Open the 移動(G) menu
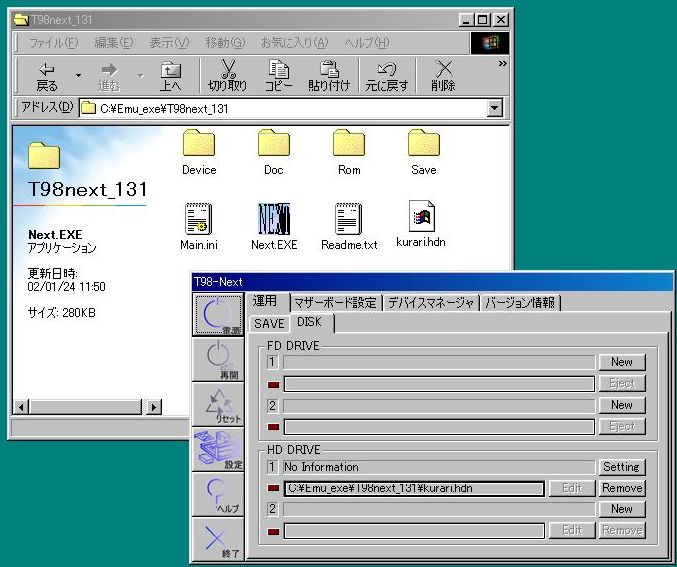The width and height of the screenshot is (677, 567). coord(225,42)
